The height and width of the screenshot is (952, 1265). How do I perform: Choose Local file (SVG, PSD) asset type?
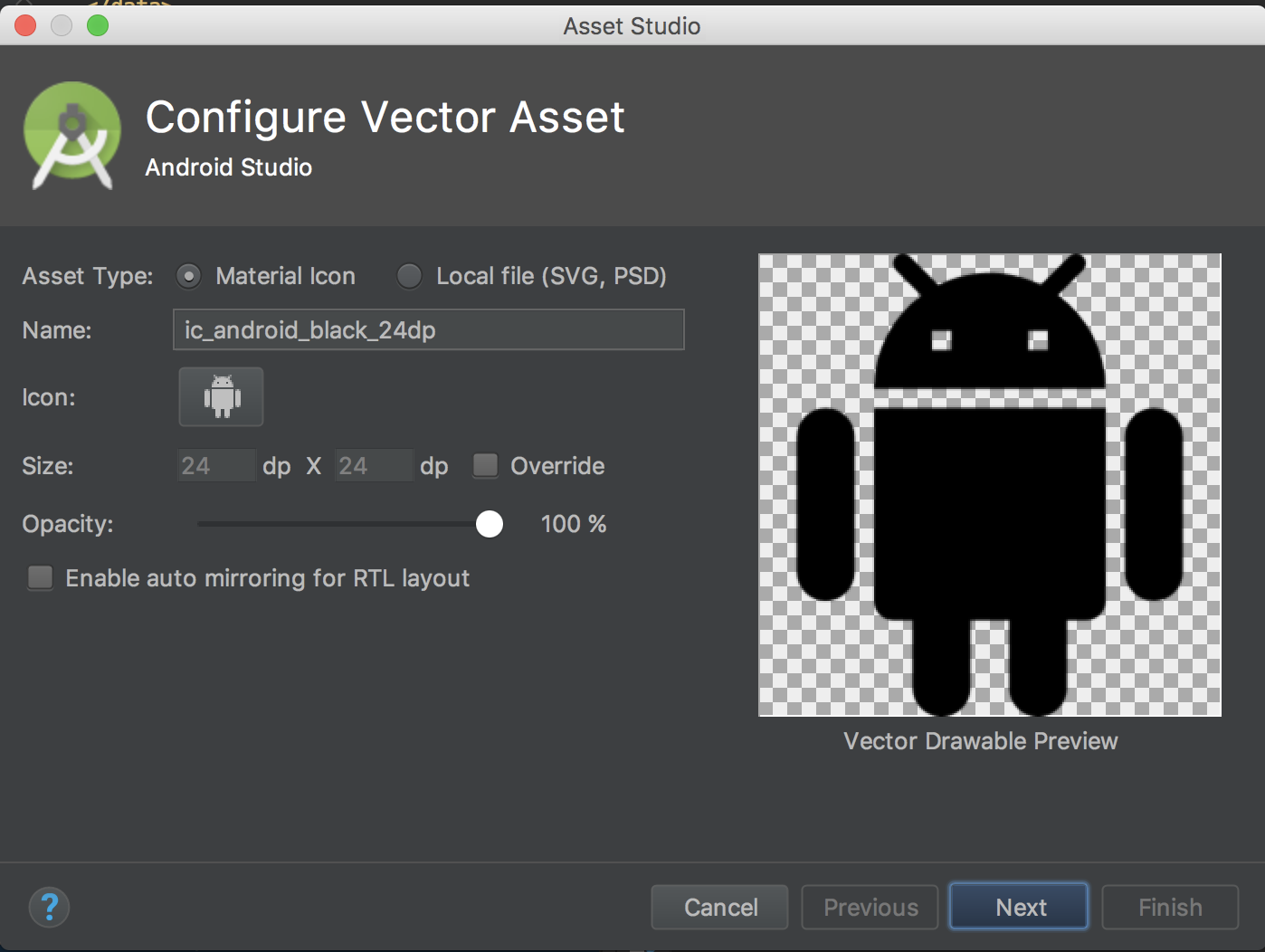tap(409, 276)
